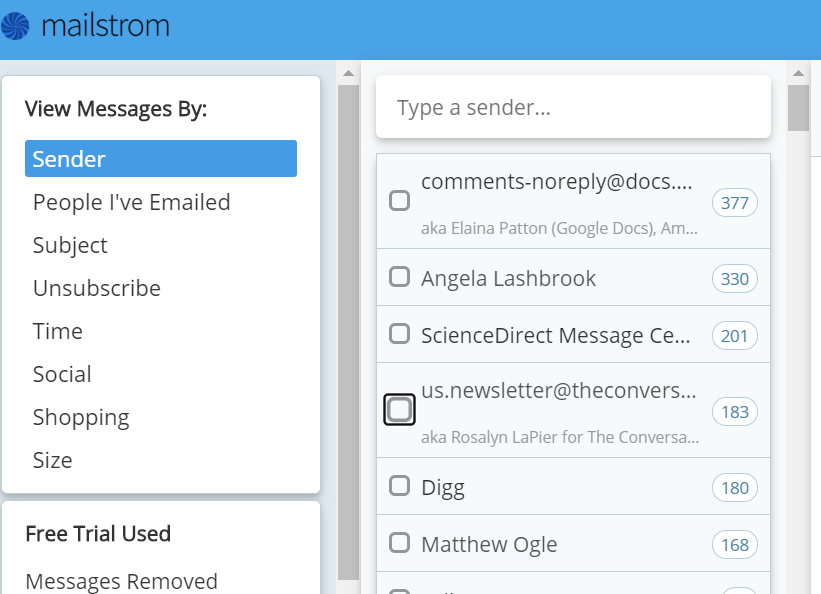821x594 pixels.
Task: Open Angela Lashbrook's messages
Action: coord(508,279)
